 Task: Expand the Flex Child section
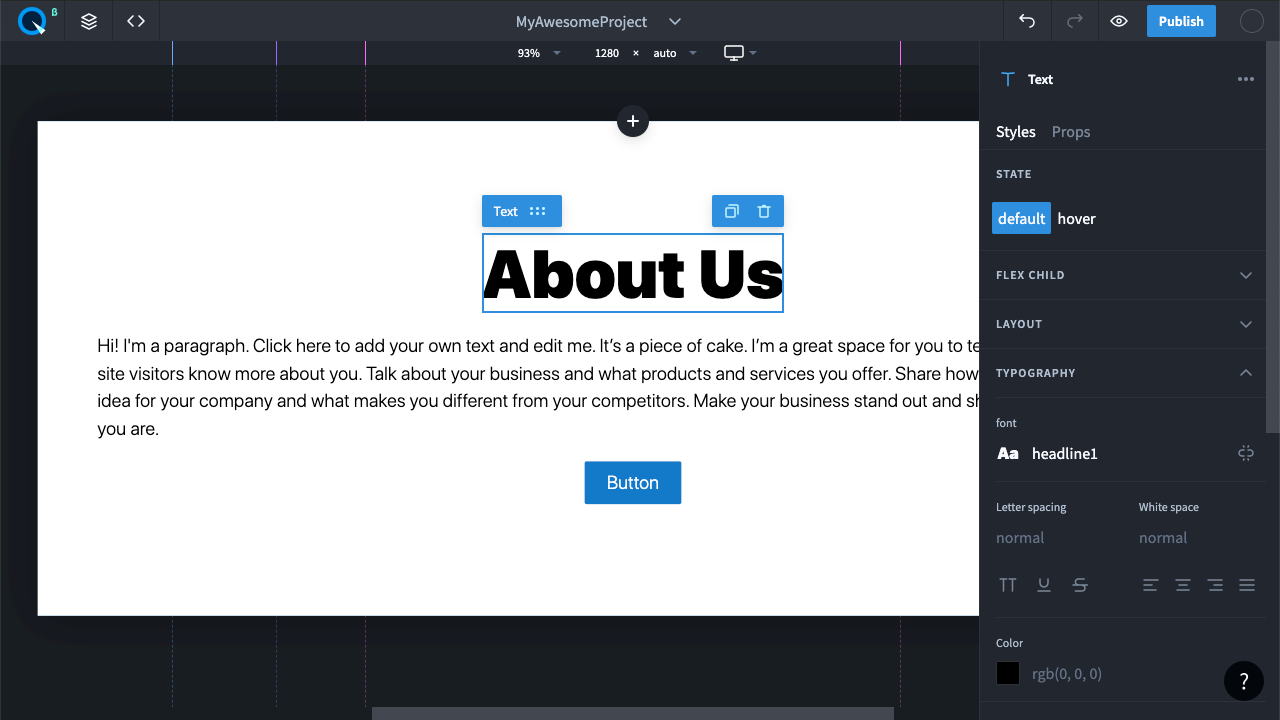coord(1245,275)
